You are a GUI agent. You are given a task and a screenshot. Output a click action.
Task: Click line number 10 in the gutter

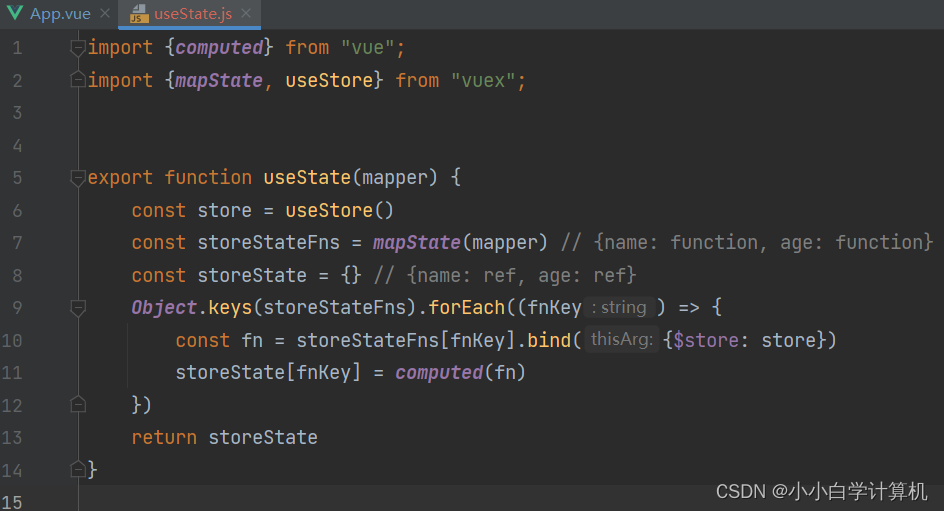12,341
